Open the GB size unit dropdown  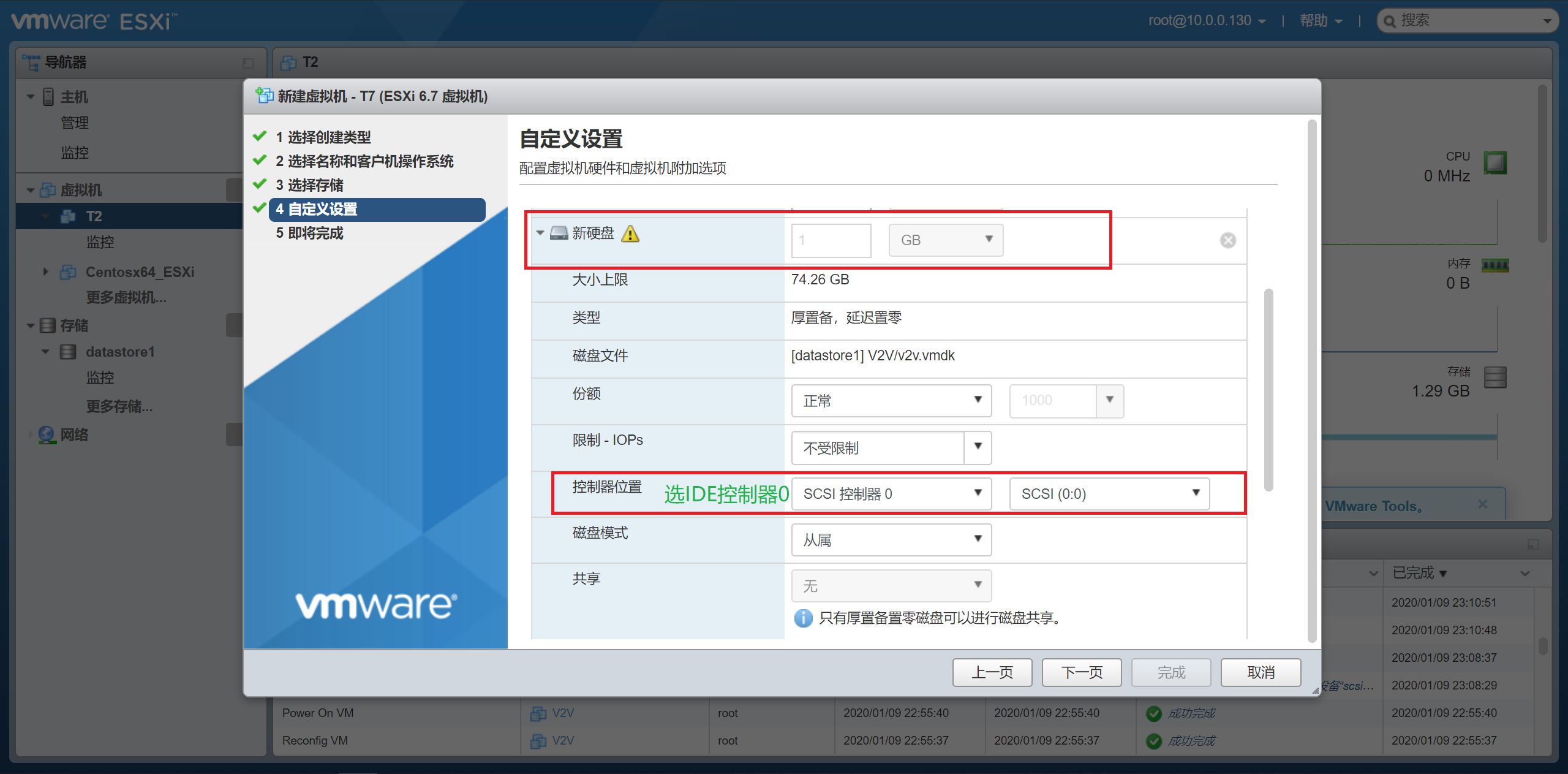(946, 240)
